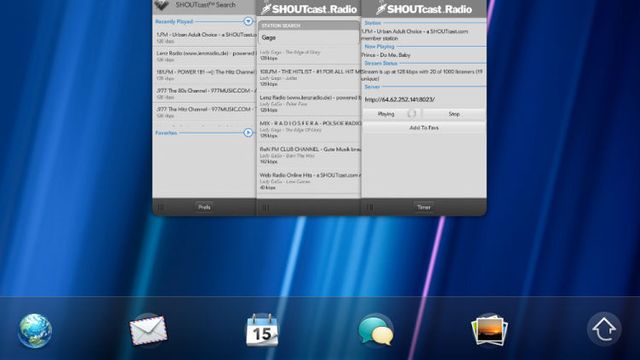The image size is (640, 360).
Task: Click the Playing button
Action: (x=391, y=114)
